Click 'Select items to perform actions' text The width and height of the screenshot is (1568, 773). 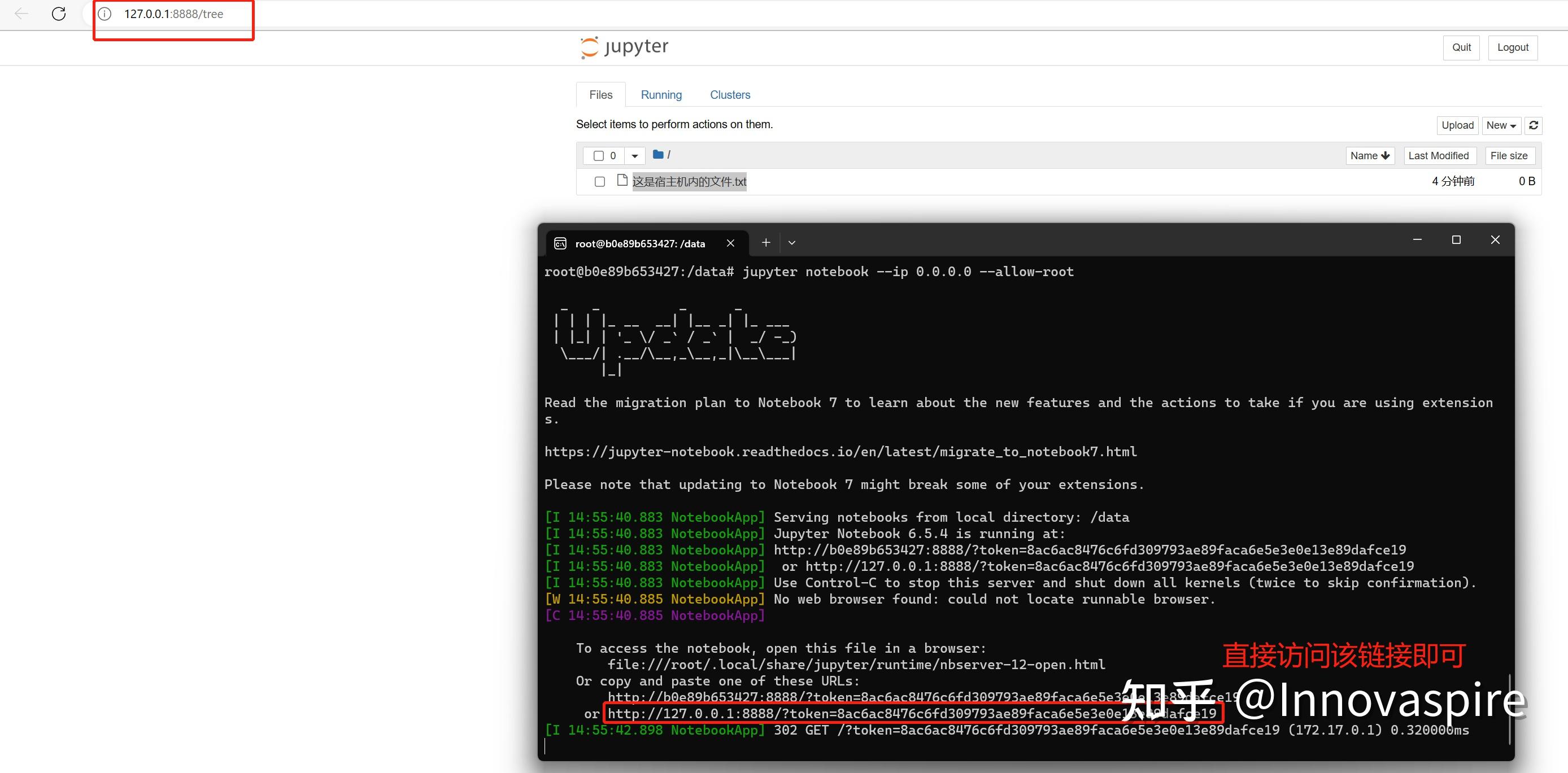click(674, 124)
